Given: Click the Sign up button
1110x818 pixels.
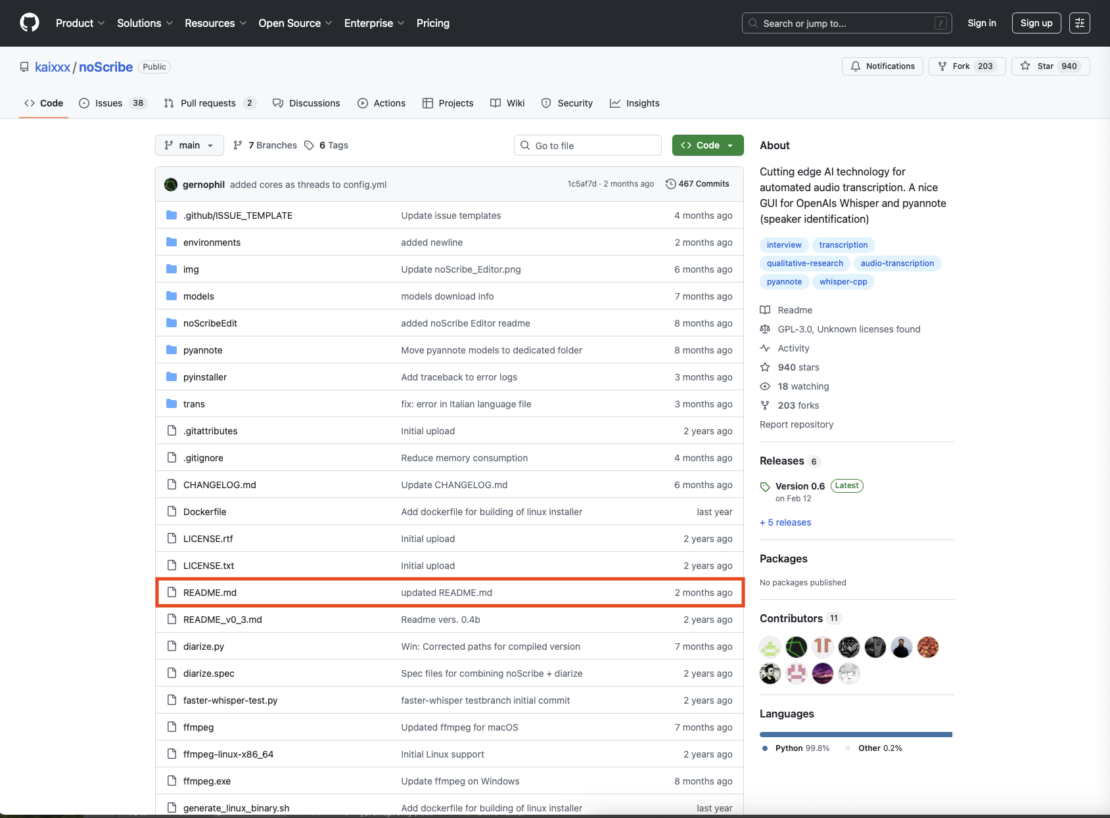Looking at the screenshot, I should click(1036, 23).
